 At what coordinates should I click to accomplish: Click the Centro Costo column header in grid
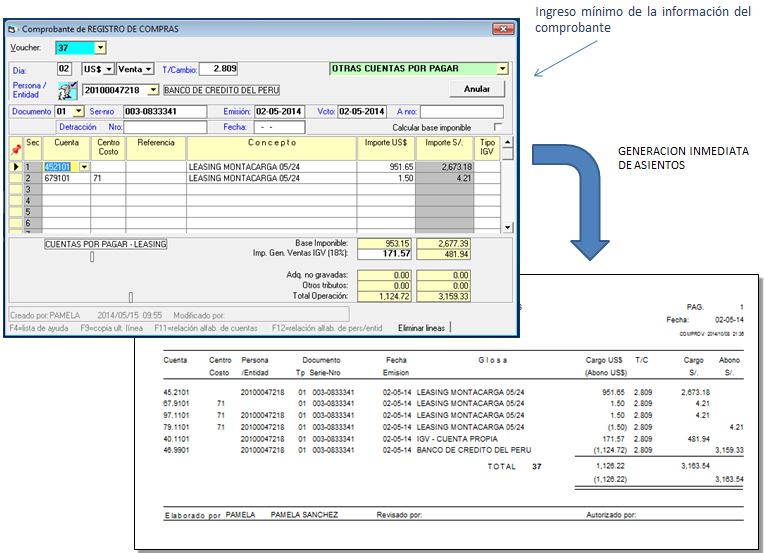click(x=108, y=148)
